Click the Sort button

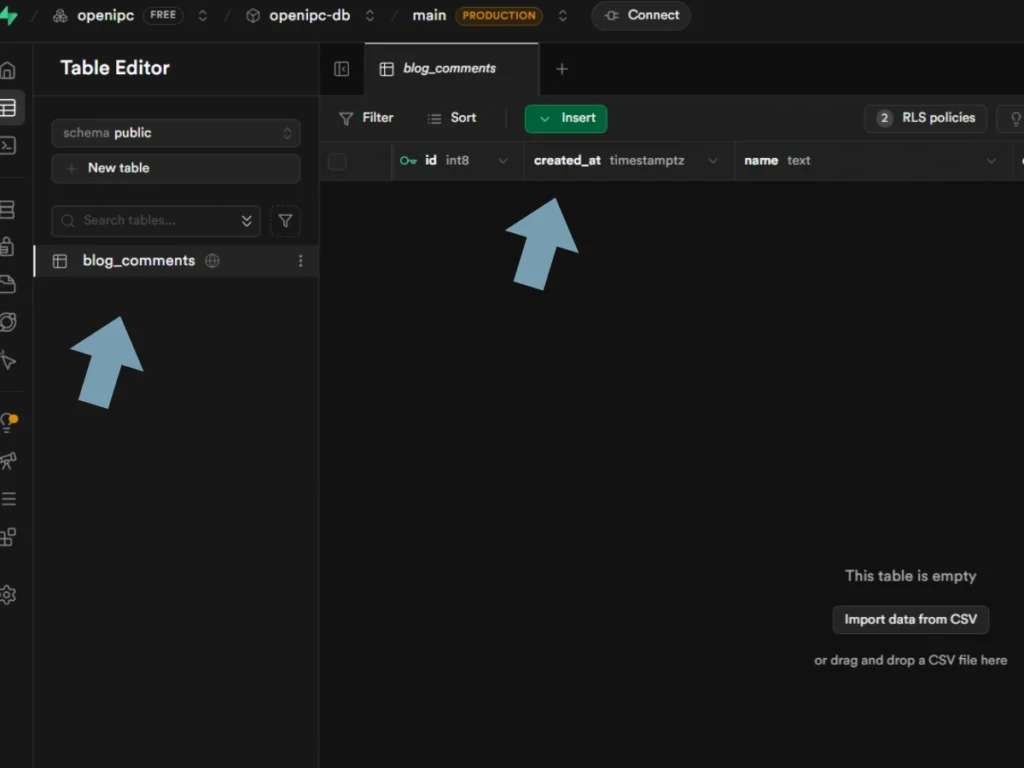(452, 118)
